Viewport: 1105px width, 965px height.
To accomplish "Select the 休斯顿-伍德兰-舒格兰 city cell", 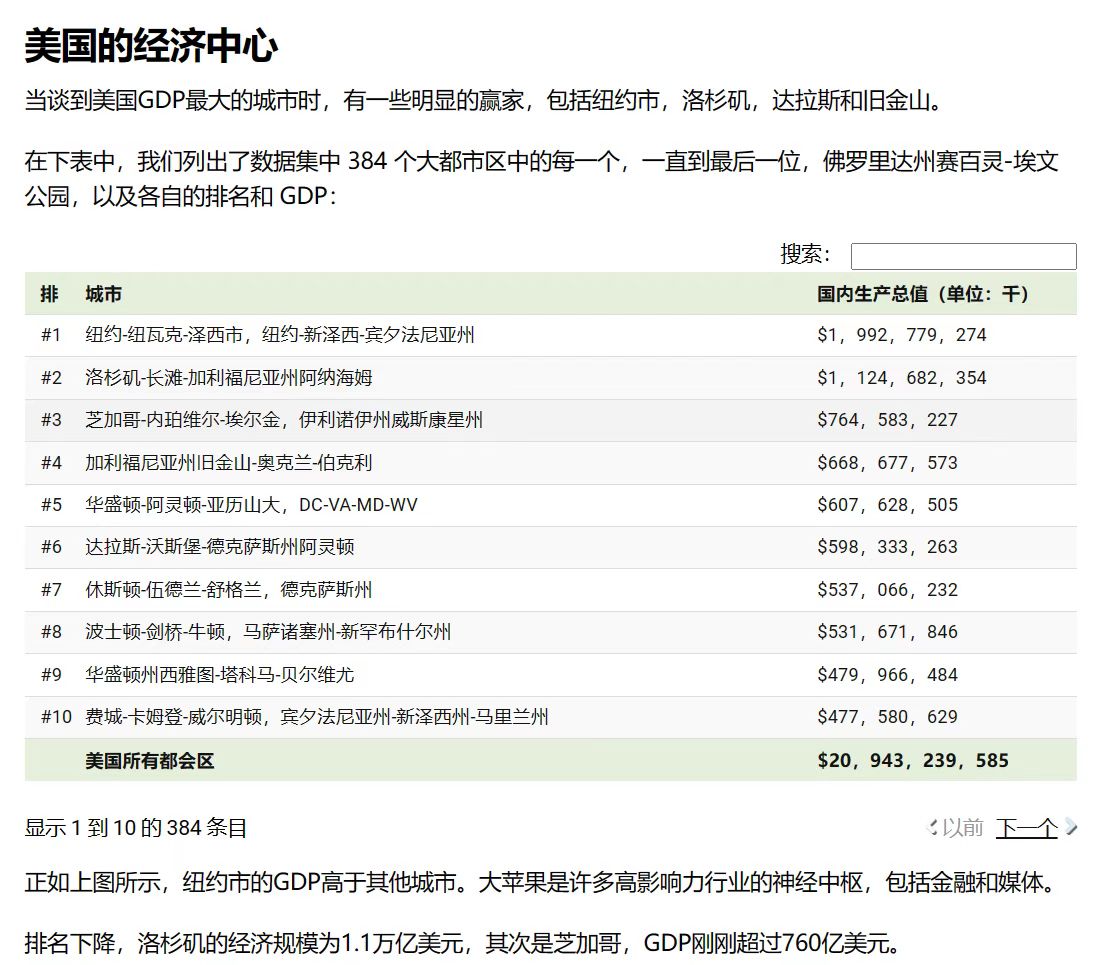I will coord(228,590).
